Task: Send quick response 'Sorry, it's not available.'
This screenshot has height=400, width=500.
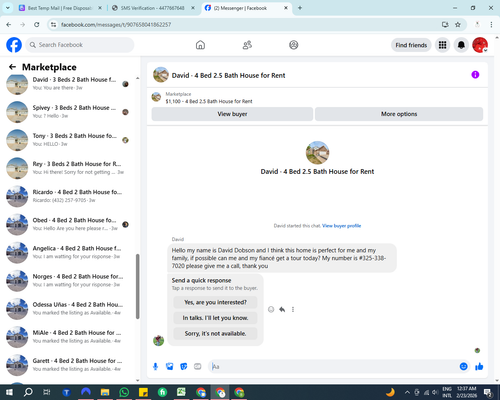Action: 215,334
